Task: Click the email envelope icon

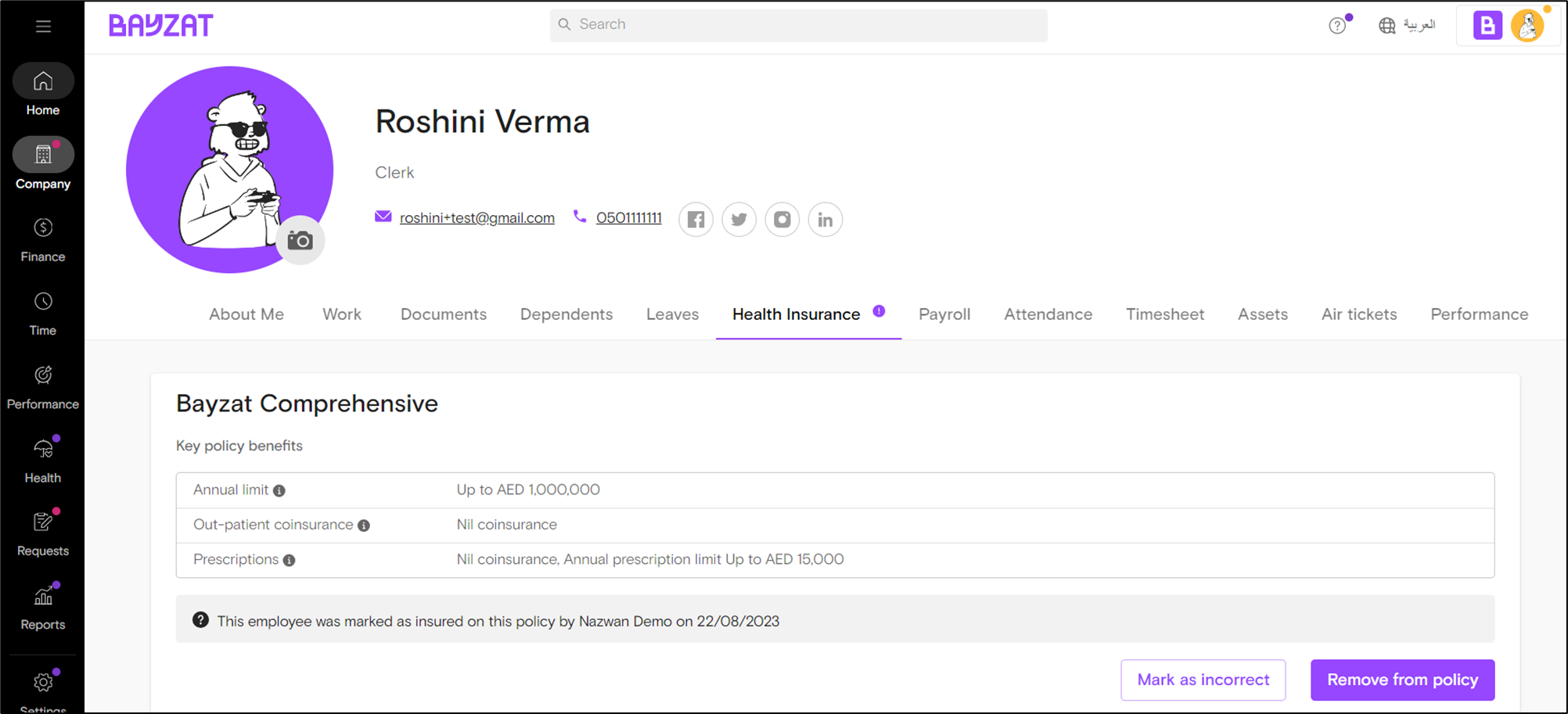Action: click(383, 217)
